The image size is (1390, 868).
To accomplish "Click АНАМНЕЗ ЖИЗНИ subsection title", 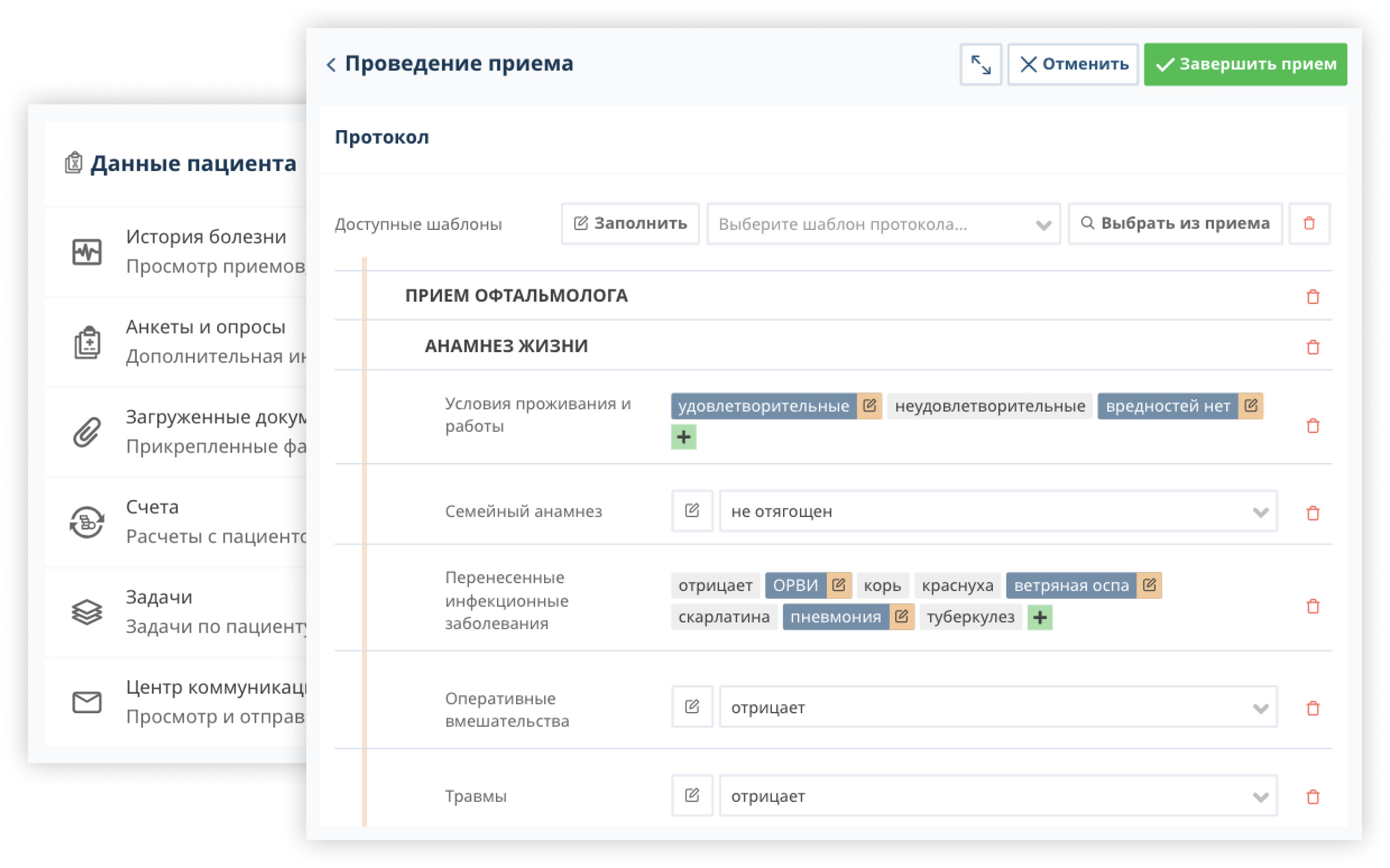I will 506,346.
